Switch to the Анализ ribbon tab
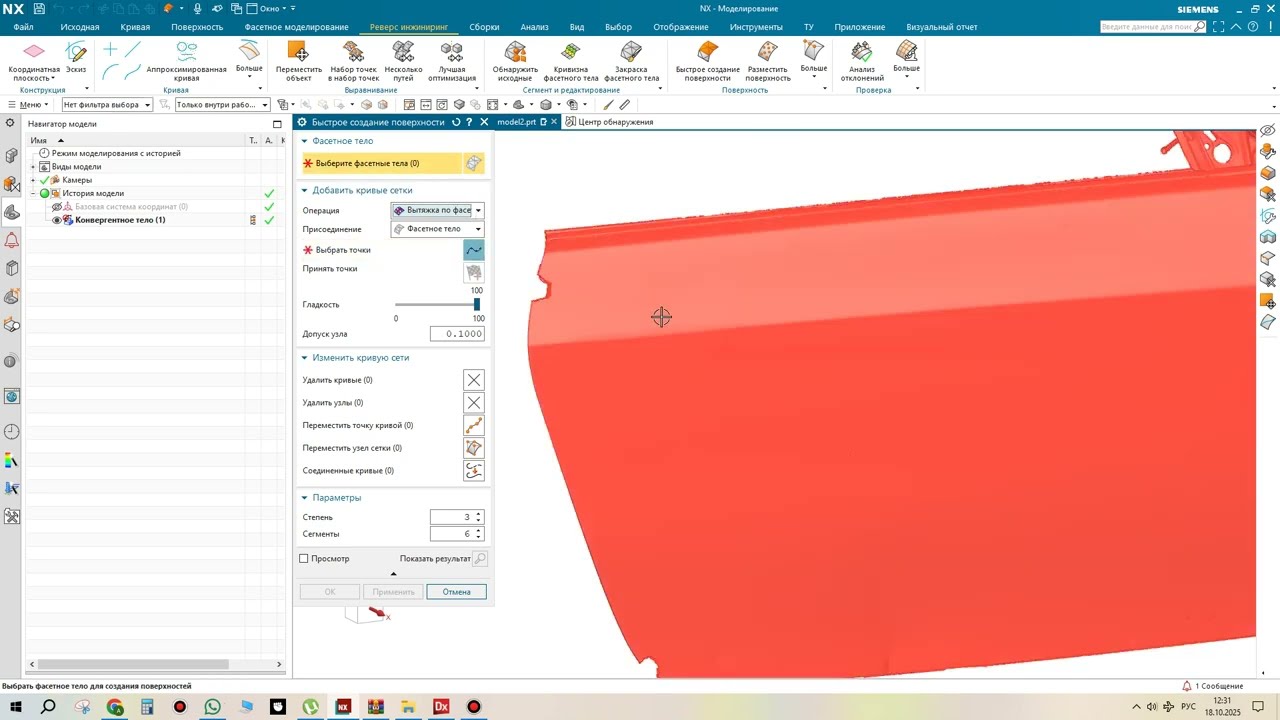The image size is (1280, 720). pyautogui.click(x=534, y=27)
